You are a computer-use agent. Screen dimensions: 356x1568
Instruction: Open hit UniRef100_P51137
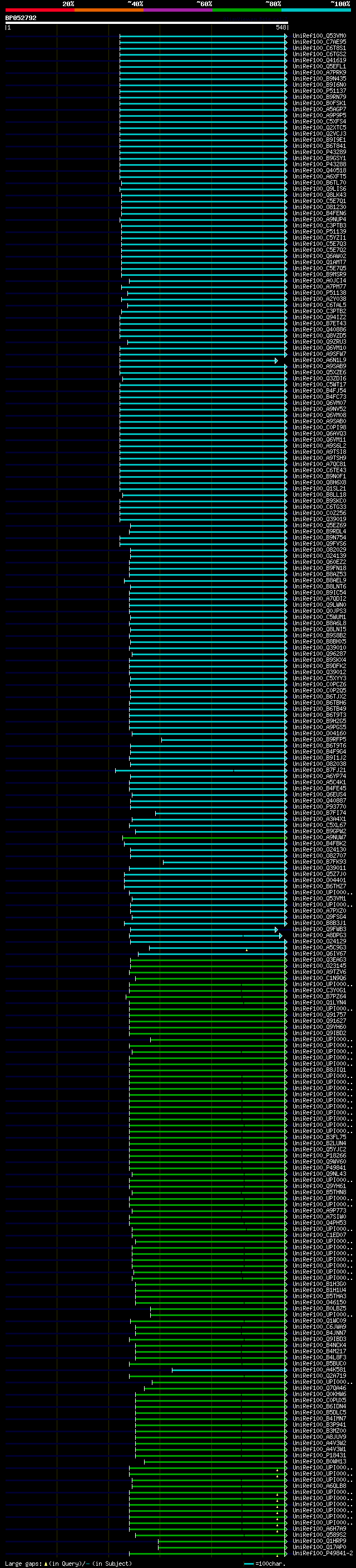(319, 91)
